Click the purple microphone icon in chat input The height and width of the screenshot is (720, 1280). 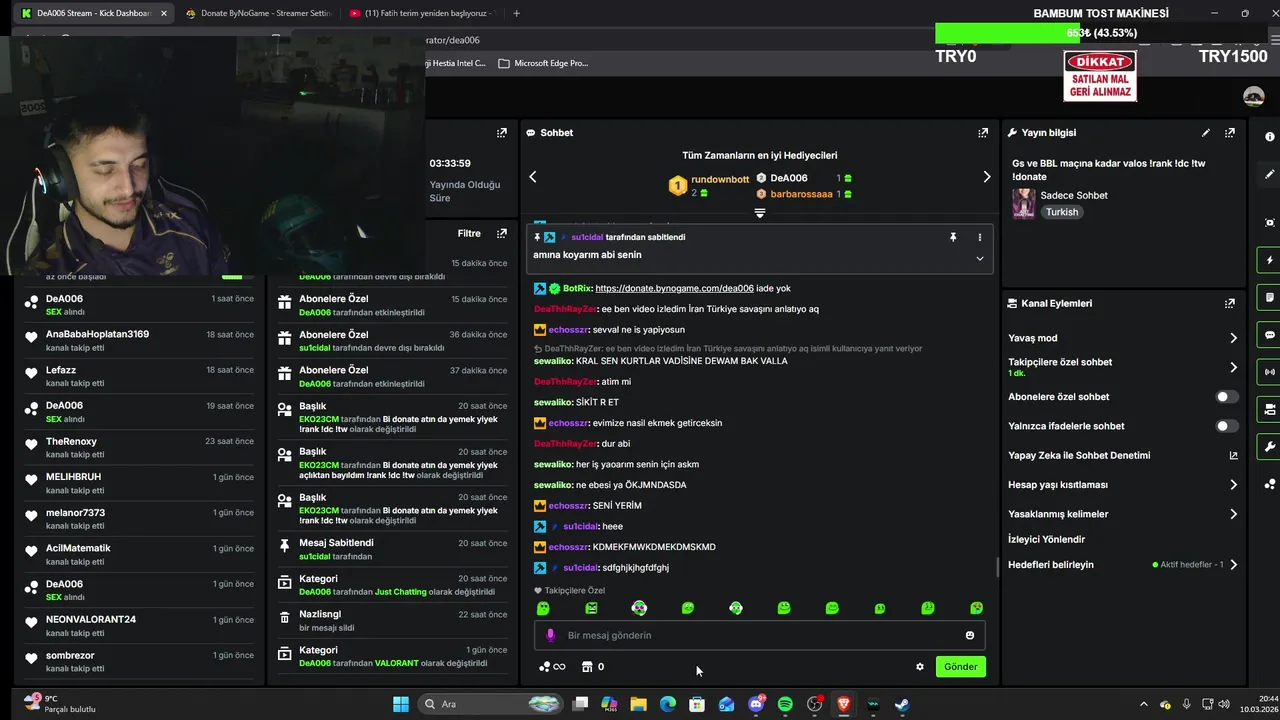(x=550, y=635)
